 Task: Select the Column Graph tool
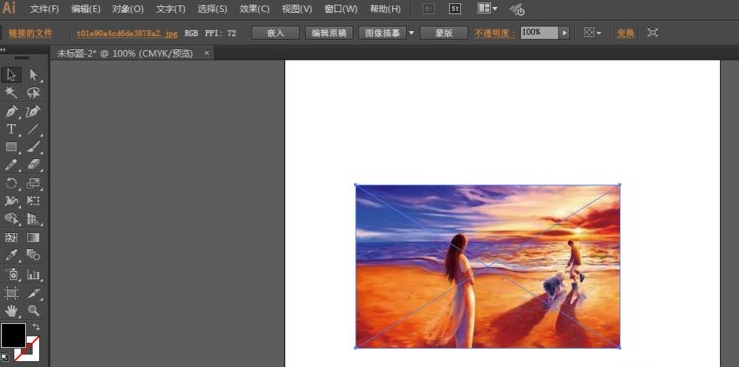(x=33, y=275)
